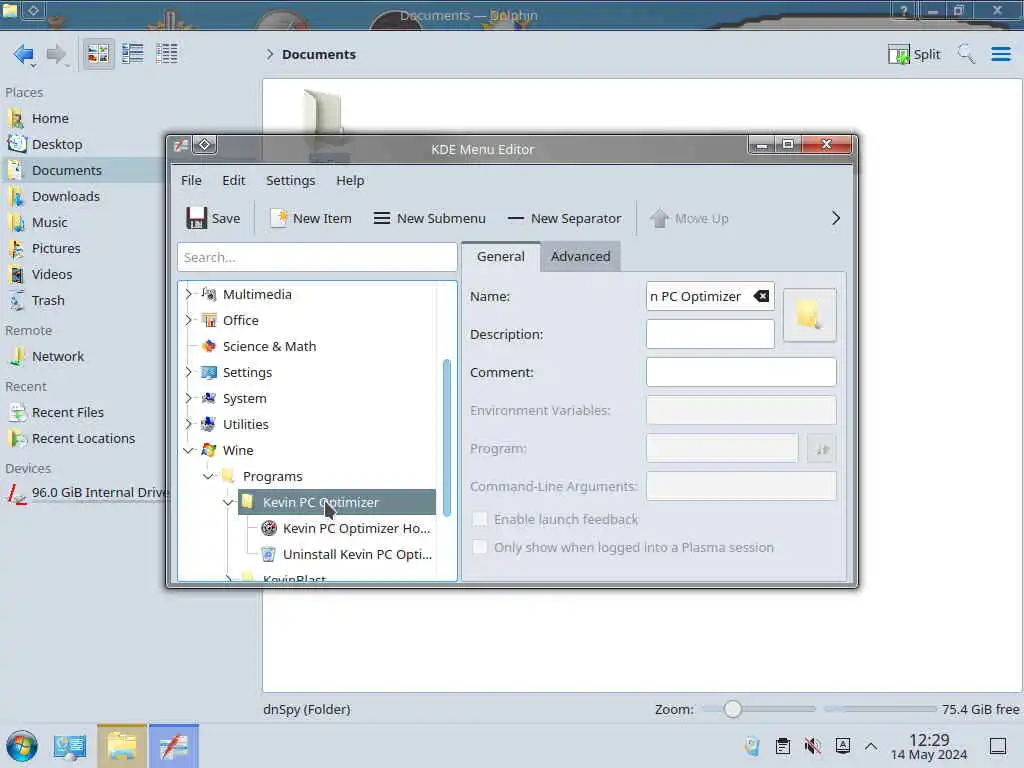Clear the Name field text
The height and width of the screenshot is (768, 1024).
(761, 296)
